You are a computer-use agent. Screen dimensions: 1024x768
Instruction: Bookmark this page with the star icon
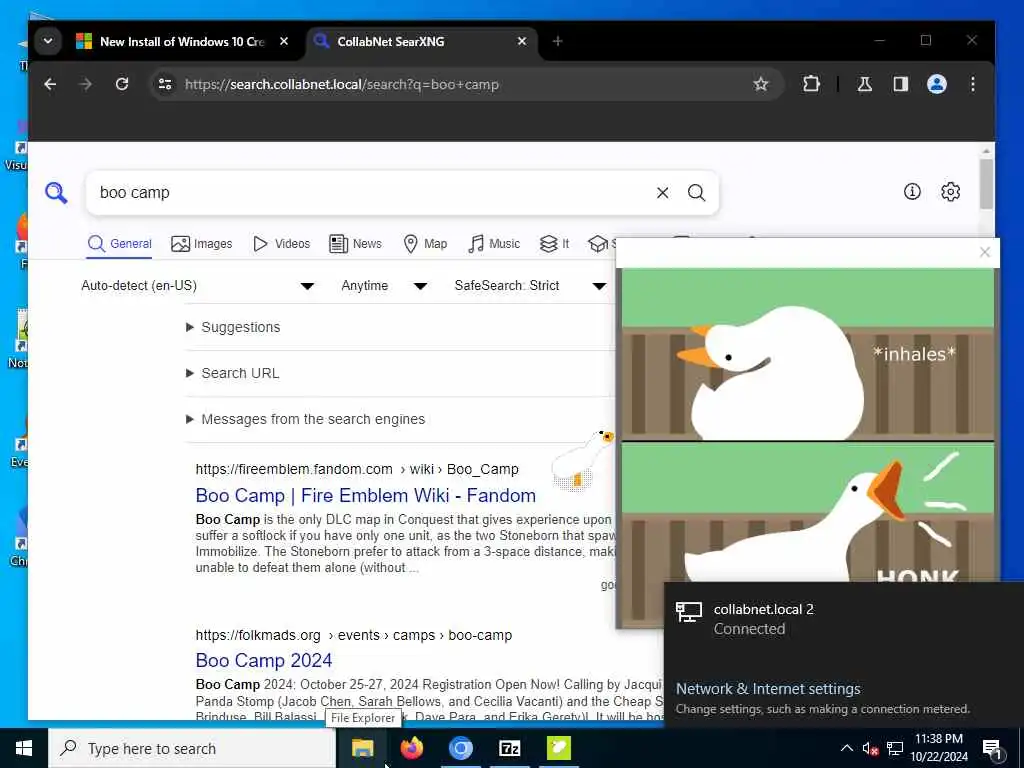760,84
